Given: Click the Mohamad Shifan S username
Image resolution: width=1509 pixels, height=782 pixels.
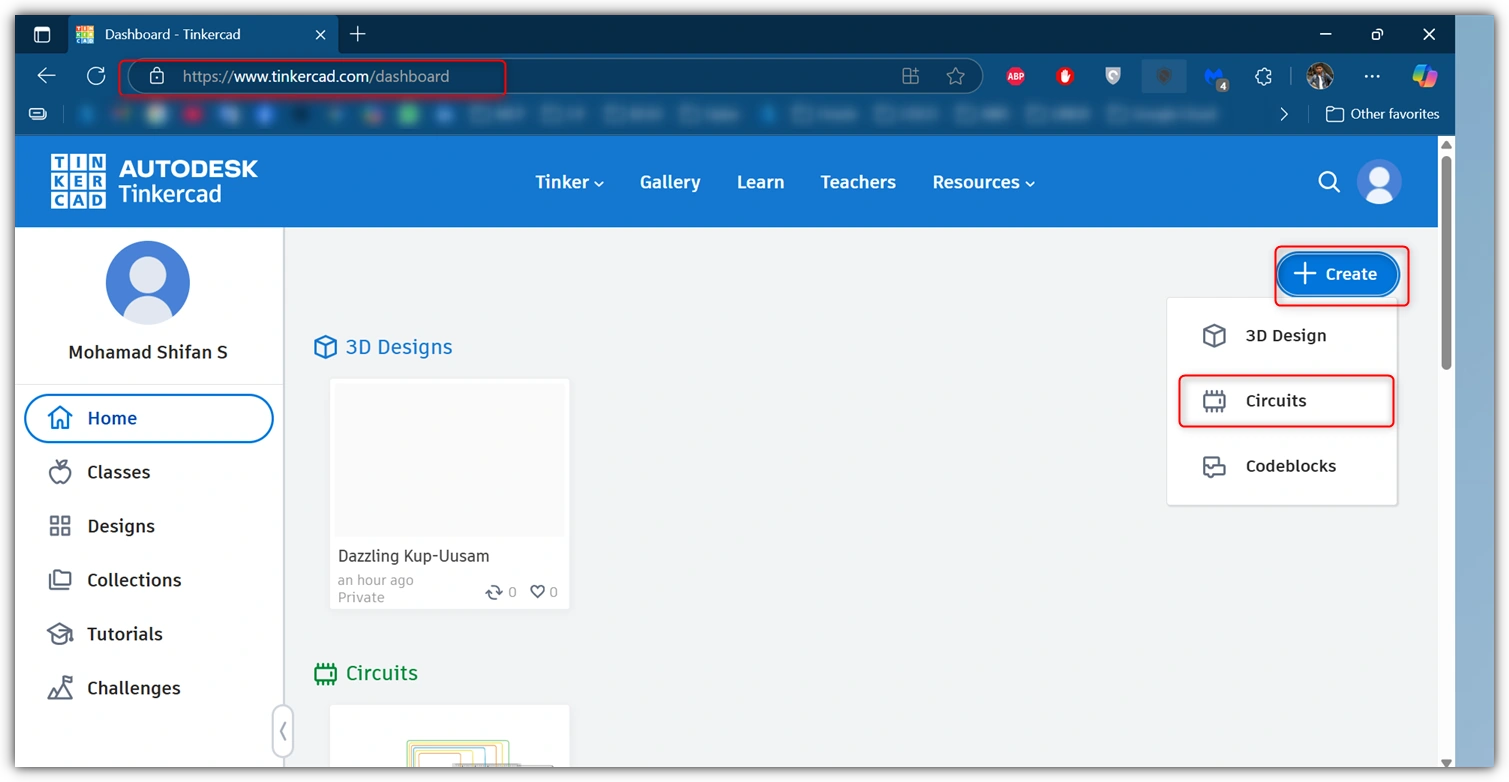Looking at the screenshot, I should [148, 352].
